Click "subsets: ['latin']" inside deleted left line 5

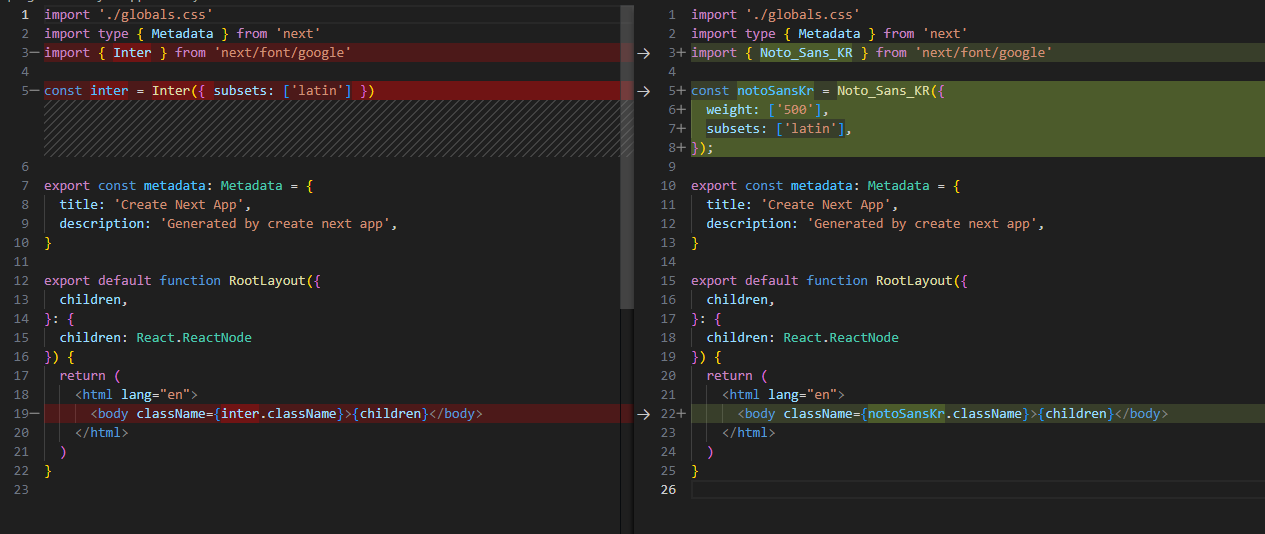click(282, 91)
